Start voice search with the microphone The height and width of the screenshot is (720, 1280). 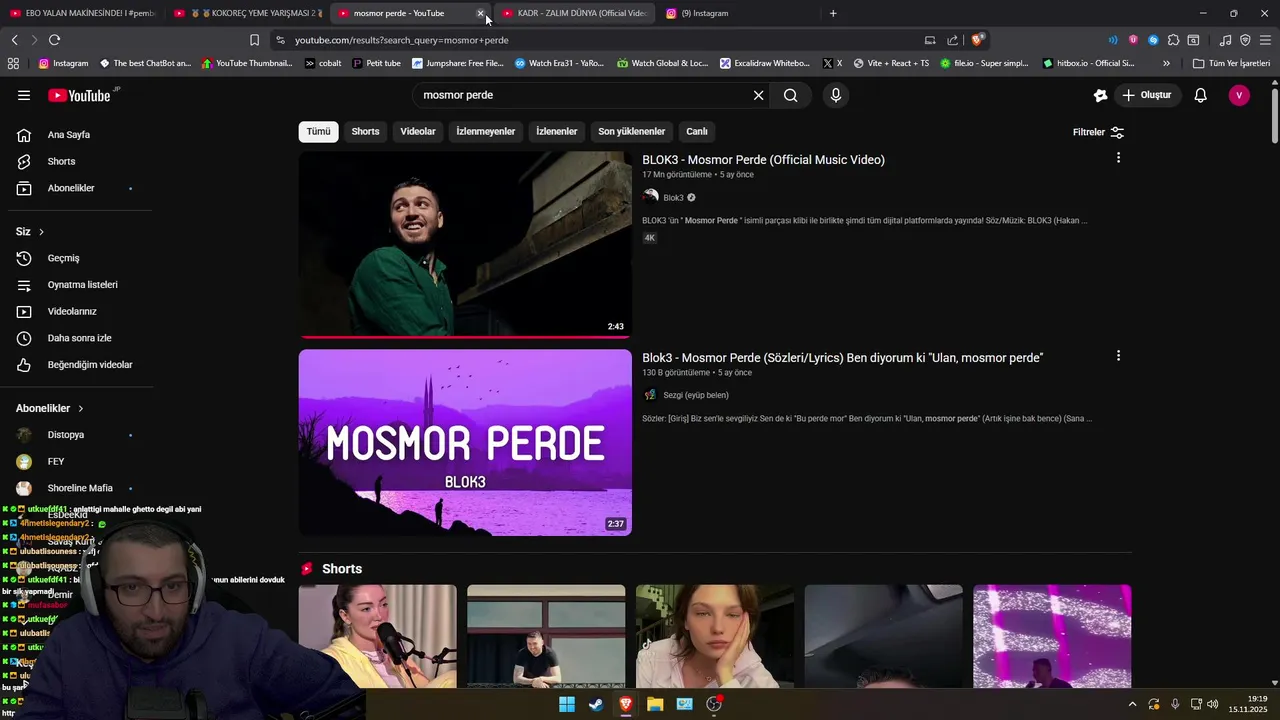pyautogui.click(x=836, y=95)
